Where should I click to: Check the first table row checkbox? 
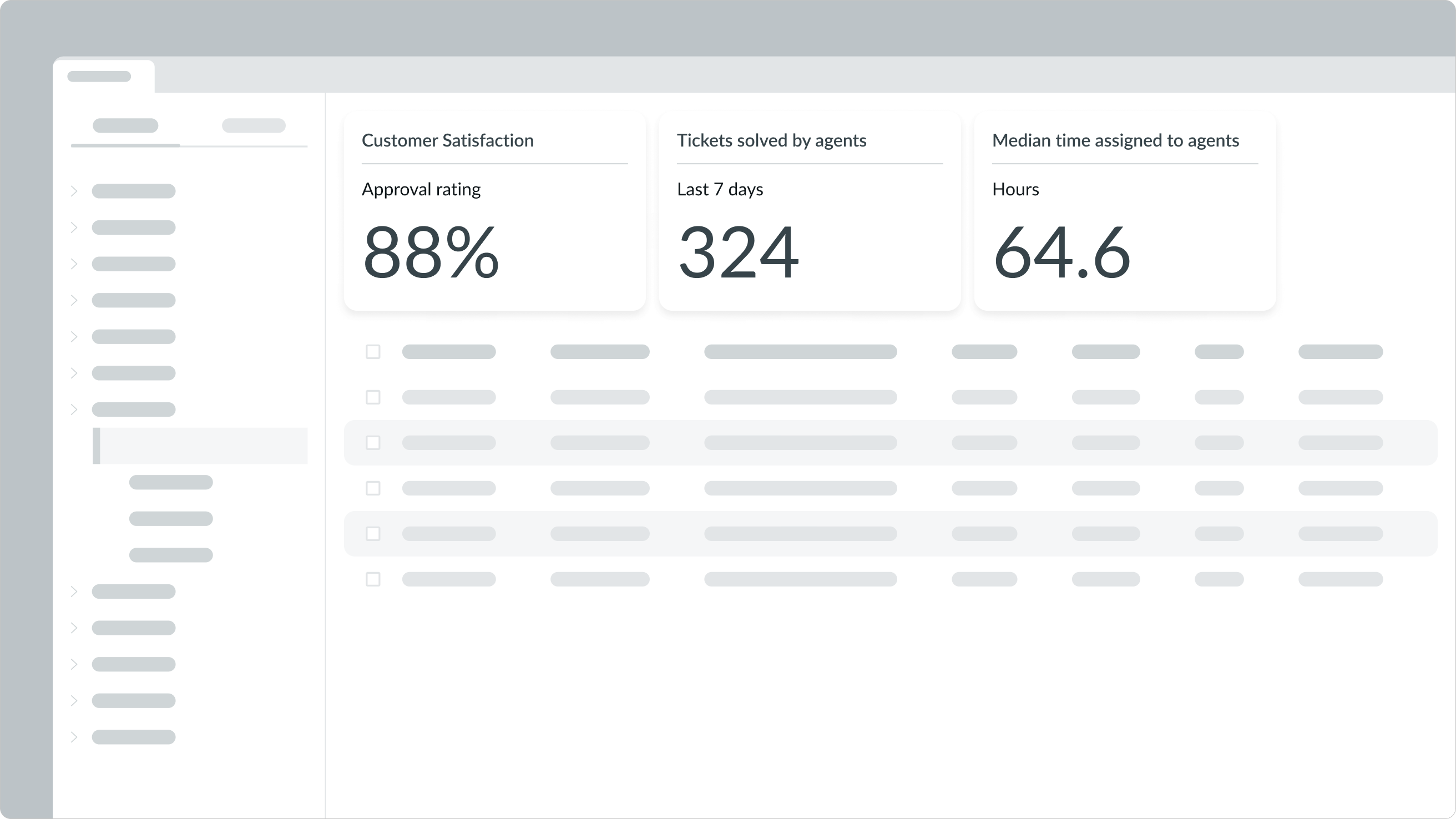(373, 352)
